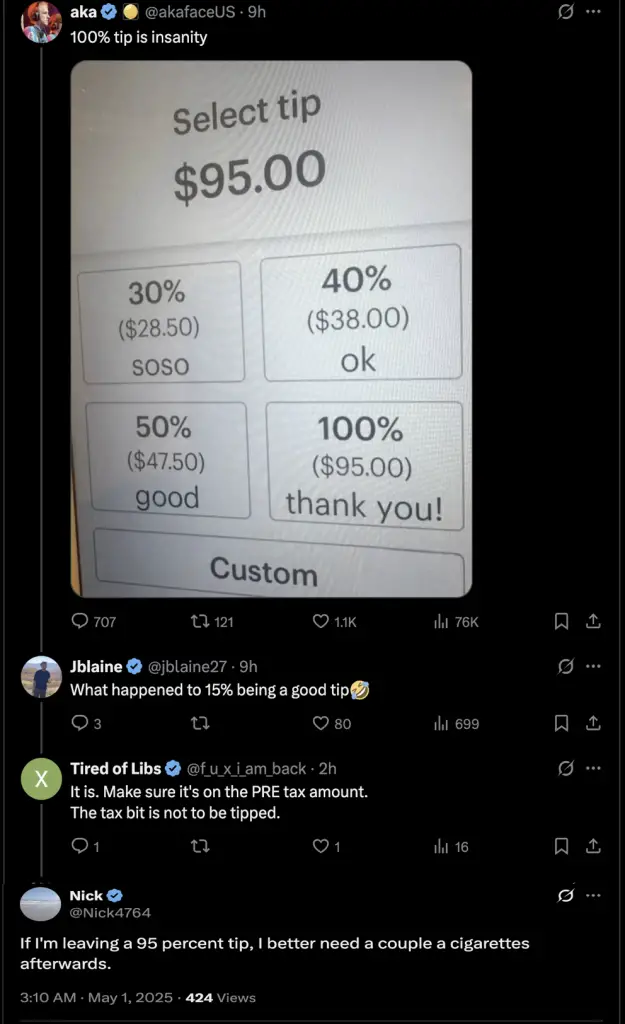Open the tip screen photo
Image resolution: width=625 pixels, height=1024 pixels.
pos(271,328)
